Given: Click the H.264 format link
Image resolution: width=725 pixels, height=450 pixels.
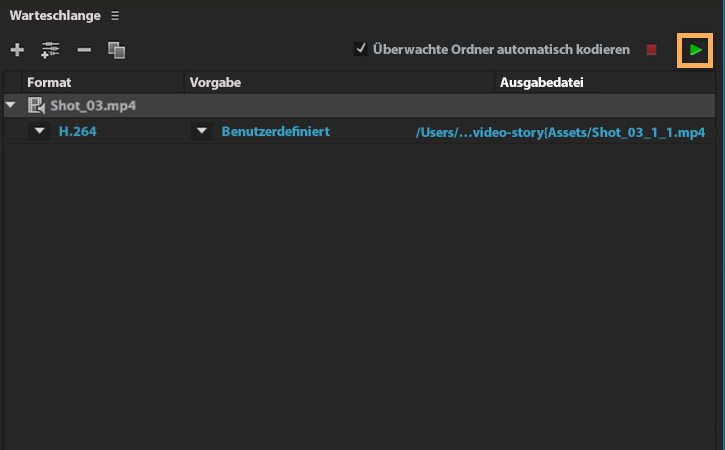Looking at the screenshot, I should click(77, 131).
